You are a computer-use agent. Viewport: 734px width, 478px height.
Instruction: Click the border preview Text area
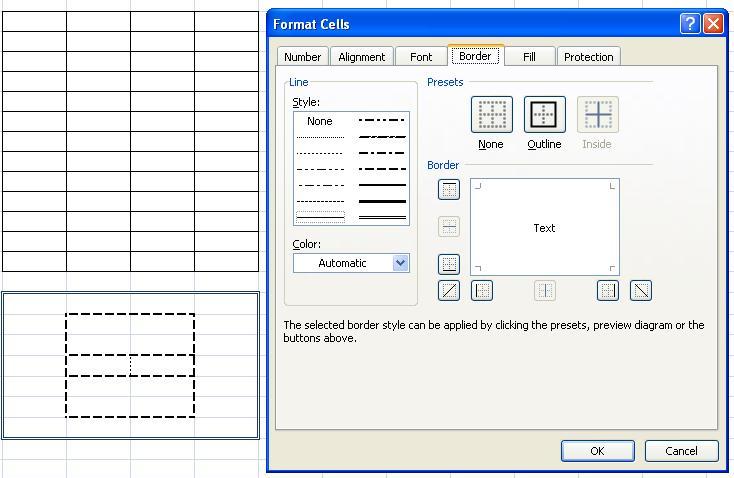click(x=544, y=228)
